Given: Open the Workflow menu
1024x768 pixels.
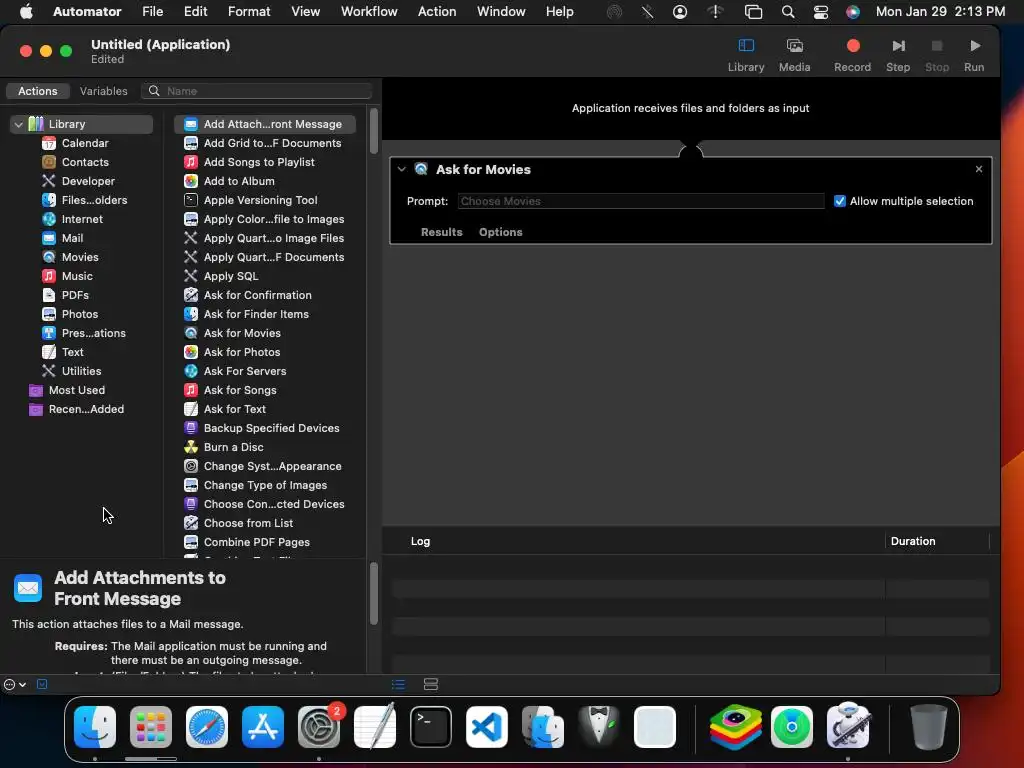Looking at the screenshot, I should (369, 12).
